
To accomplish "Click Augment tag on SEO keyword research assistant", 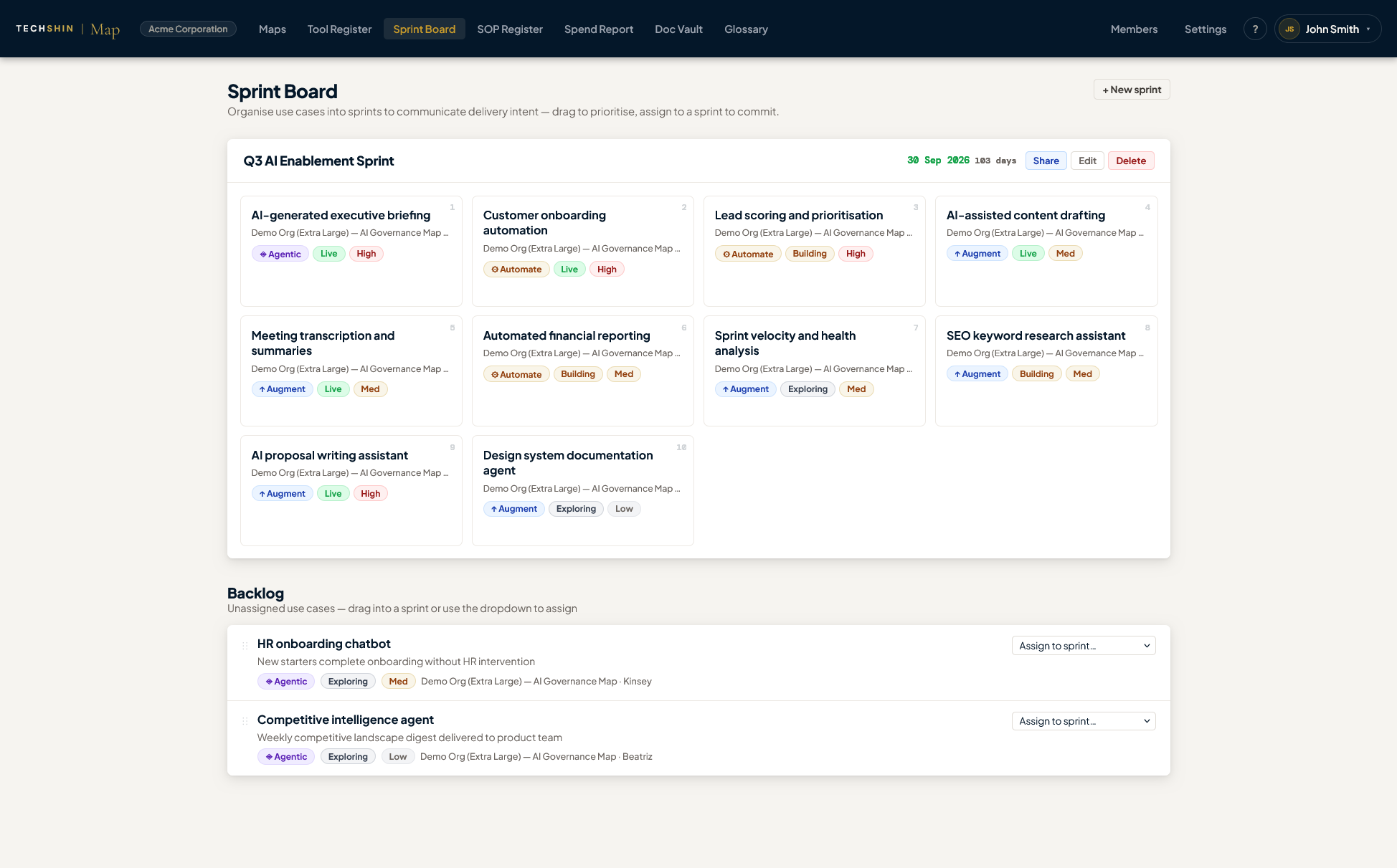I will 977,374.
